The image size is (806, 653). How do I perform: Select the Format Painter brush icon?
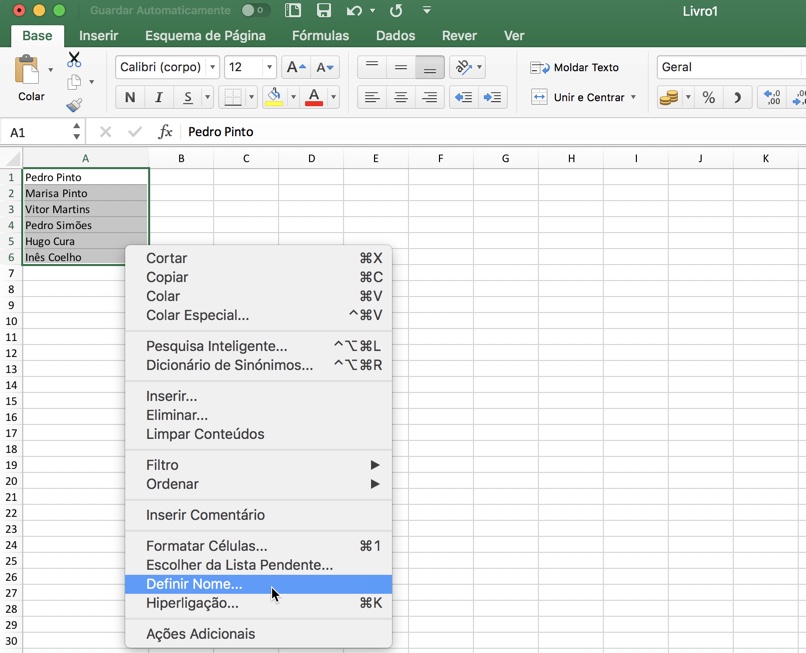click(x=75, y=104)
